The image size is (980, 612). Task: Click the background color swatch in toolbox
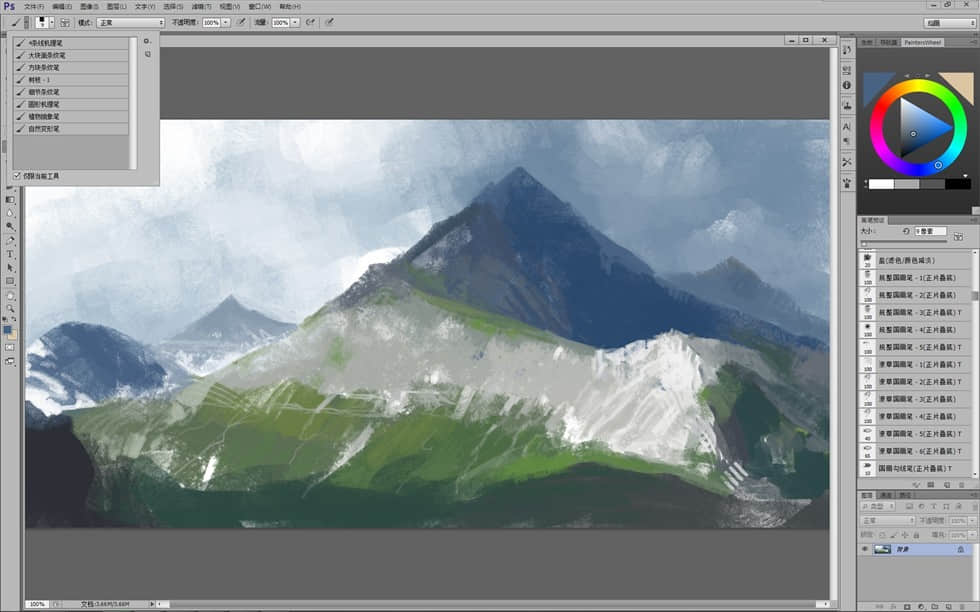tap(13, 336)
